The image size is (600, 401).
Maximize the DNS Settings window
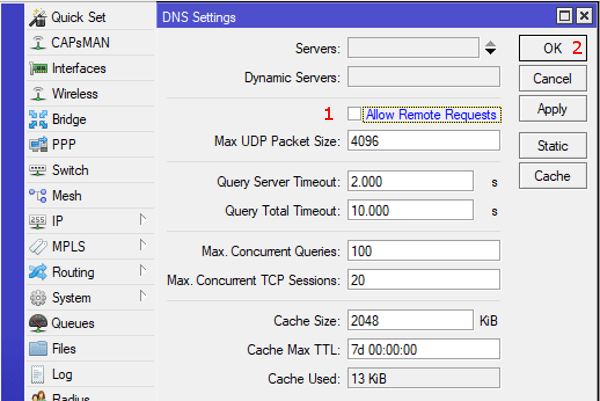click(564, 16)
